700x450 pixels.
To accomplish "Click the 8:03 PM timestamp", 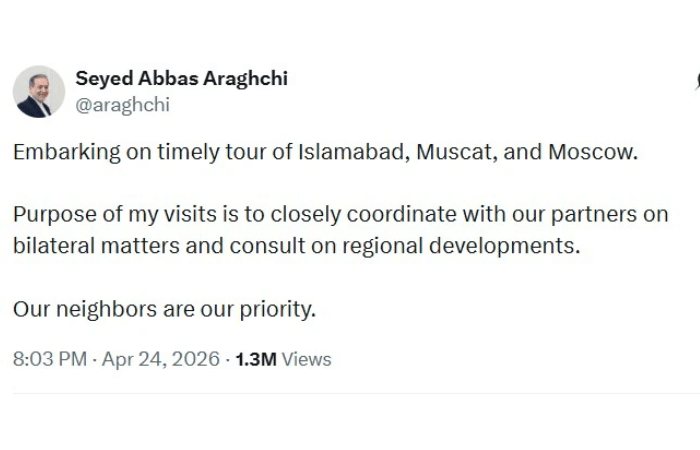I will tap(50, 359).
